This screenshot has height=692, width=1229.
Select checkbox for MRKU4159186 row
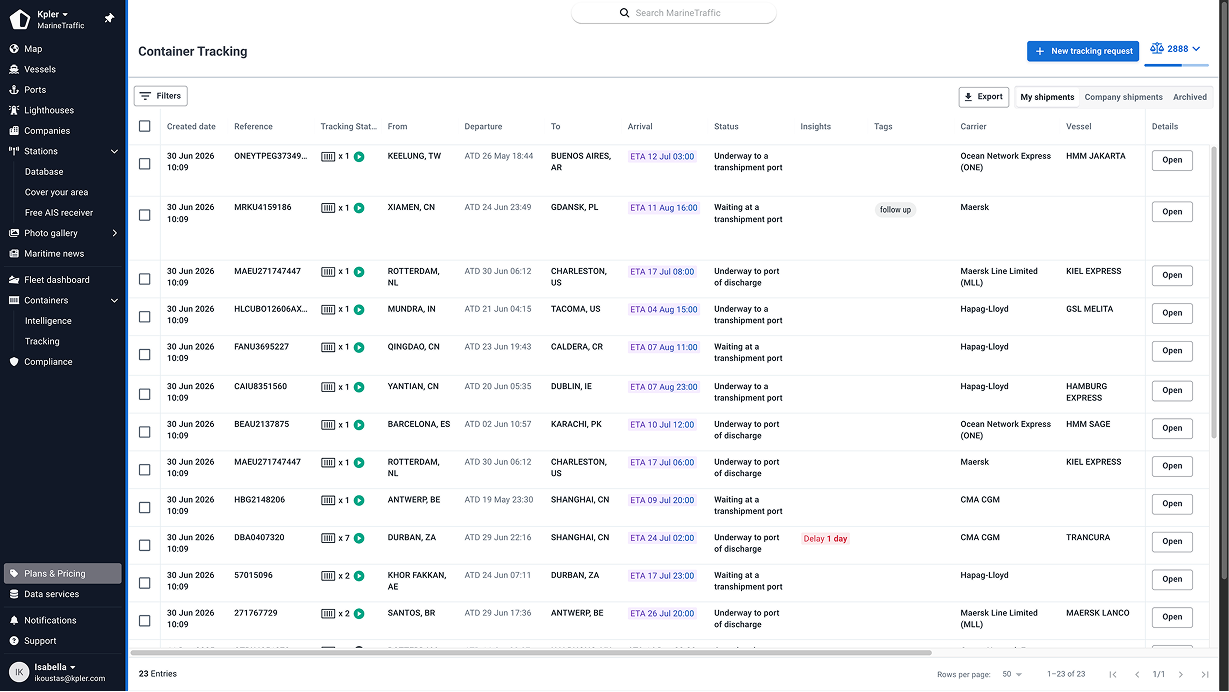point(145,215)
